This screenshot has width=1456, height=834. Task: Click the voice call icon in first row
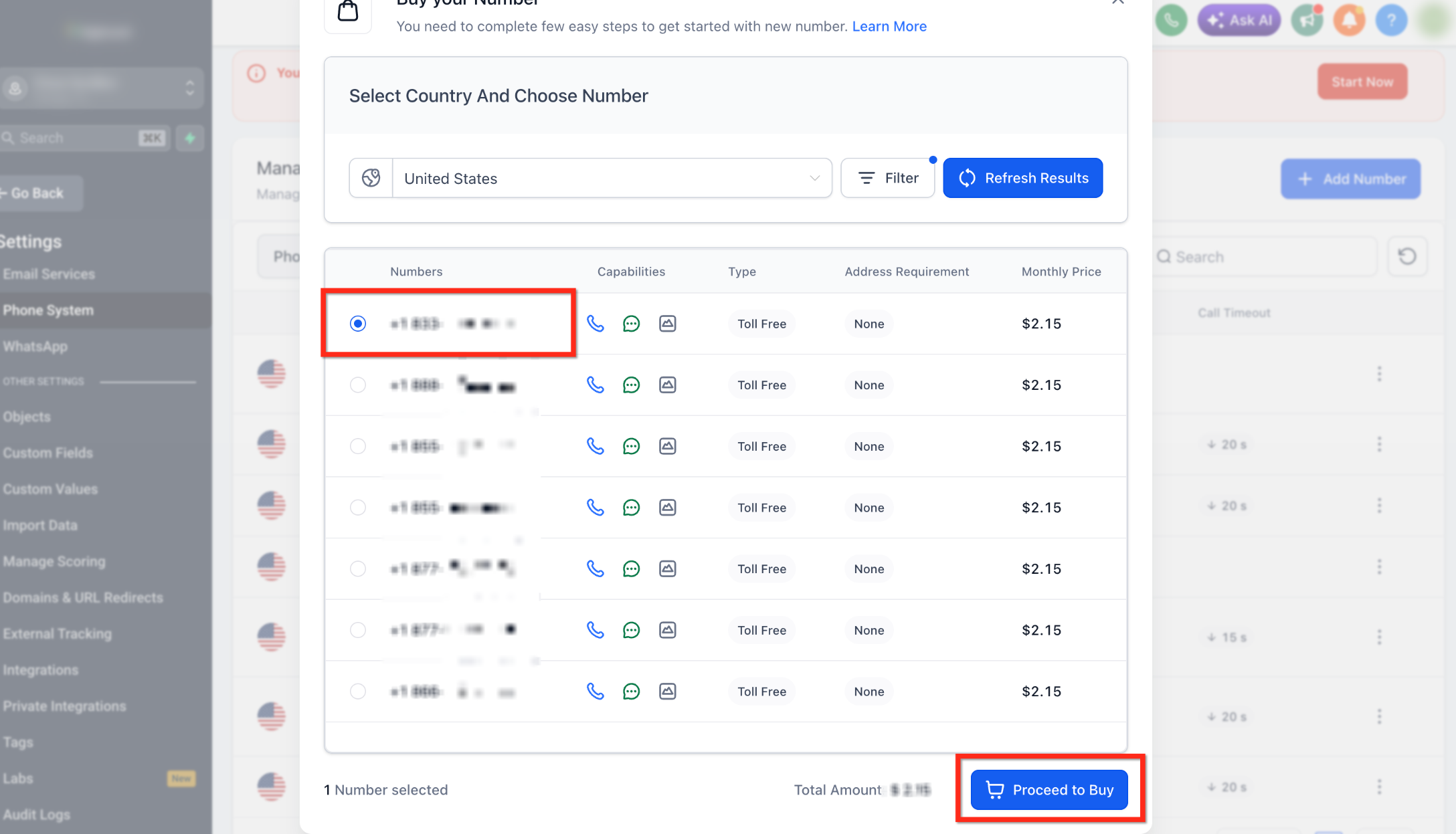[x=595, y=324]
